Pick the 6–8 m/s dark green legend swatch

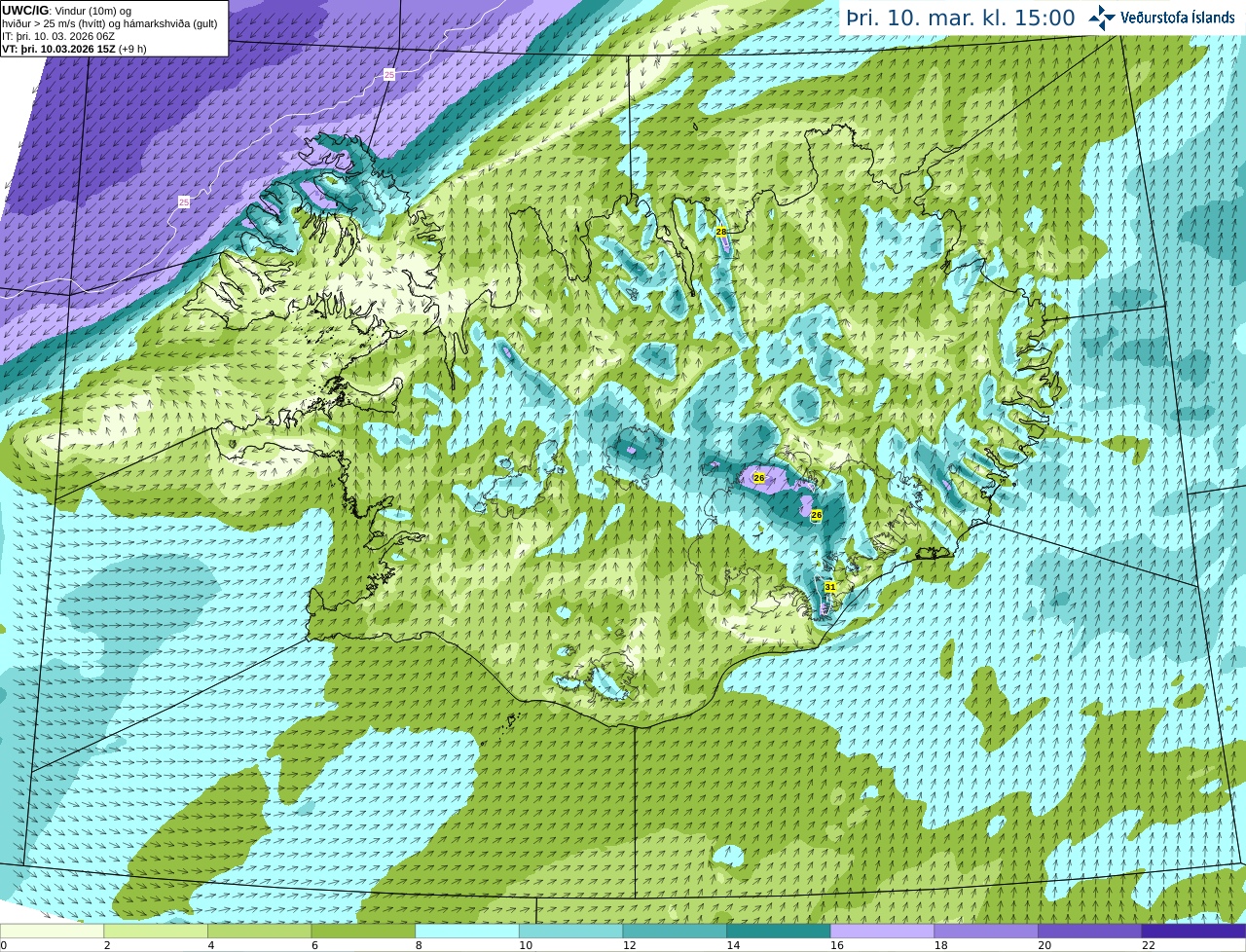pos(363,931)
